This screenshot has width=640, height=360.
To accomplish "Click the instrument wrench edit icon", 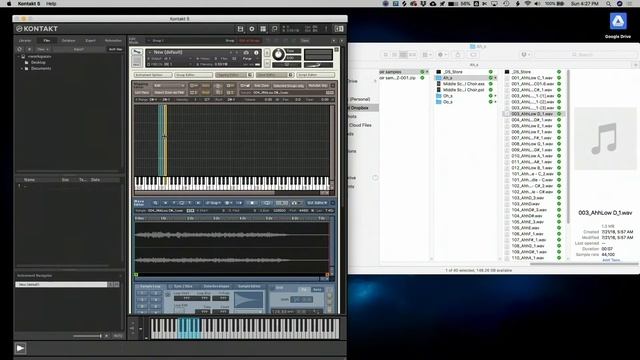I will pyautogui.click(x=137, y=52).
